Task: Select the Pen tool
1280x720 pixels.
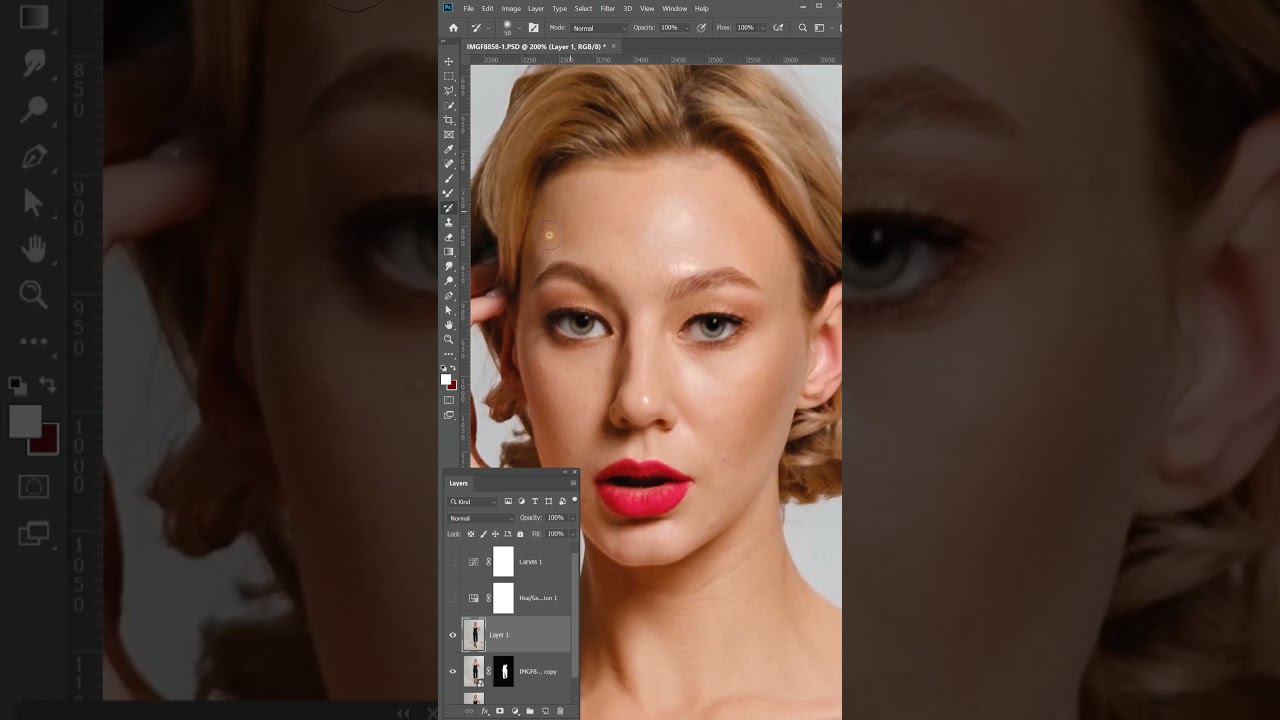Action: (x=449, y=296)
